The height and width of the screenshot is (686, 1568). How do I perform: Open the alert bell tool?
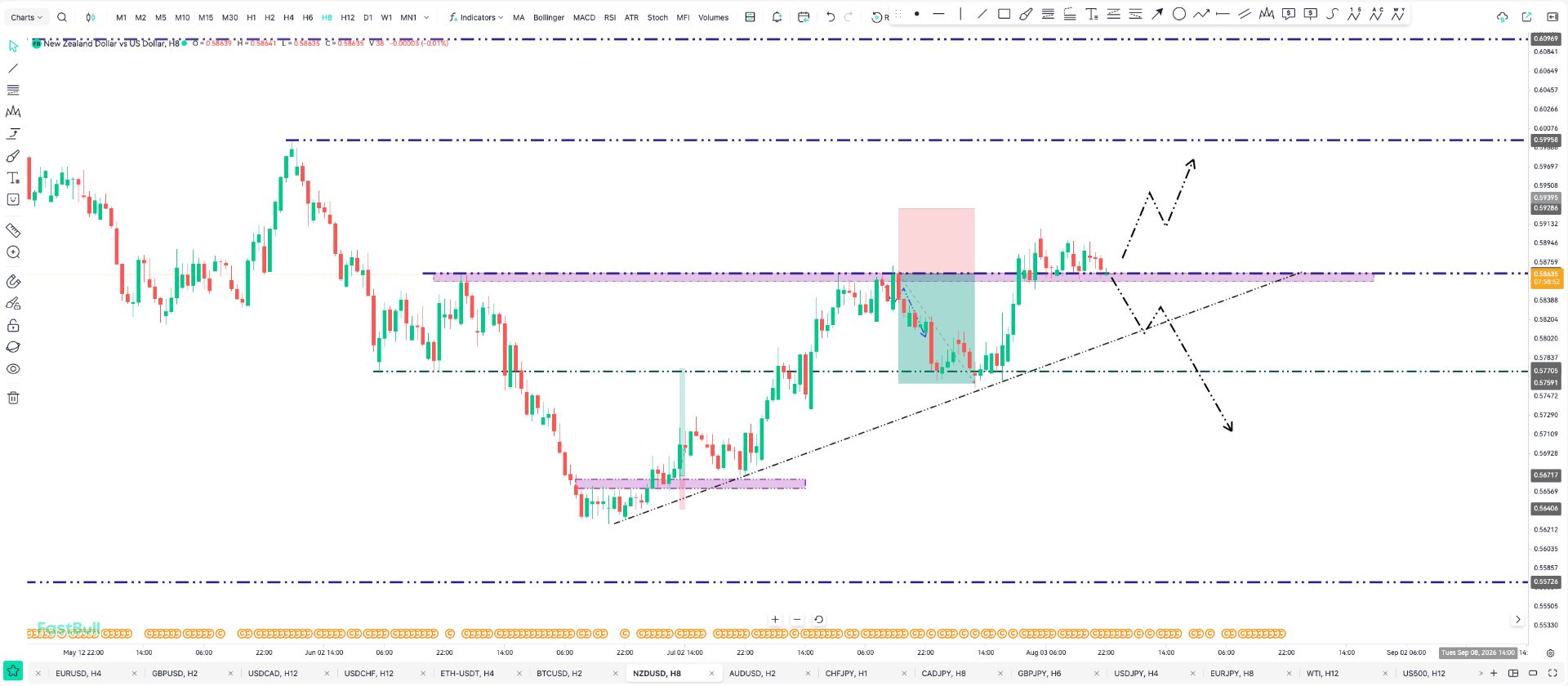point(777,17)
